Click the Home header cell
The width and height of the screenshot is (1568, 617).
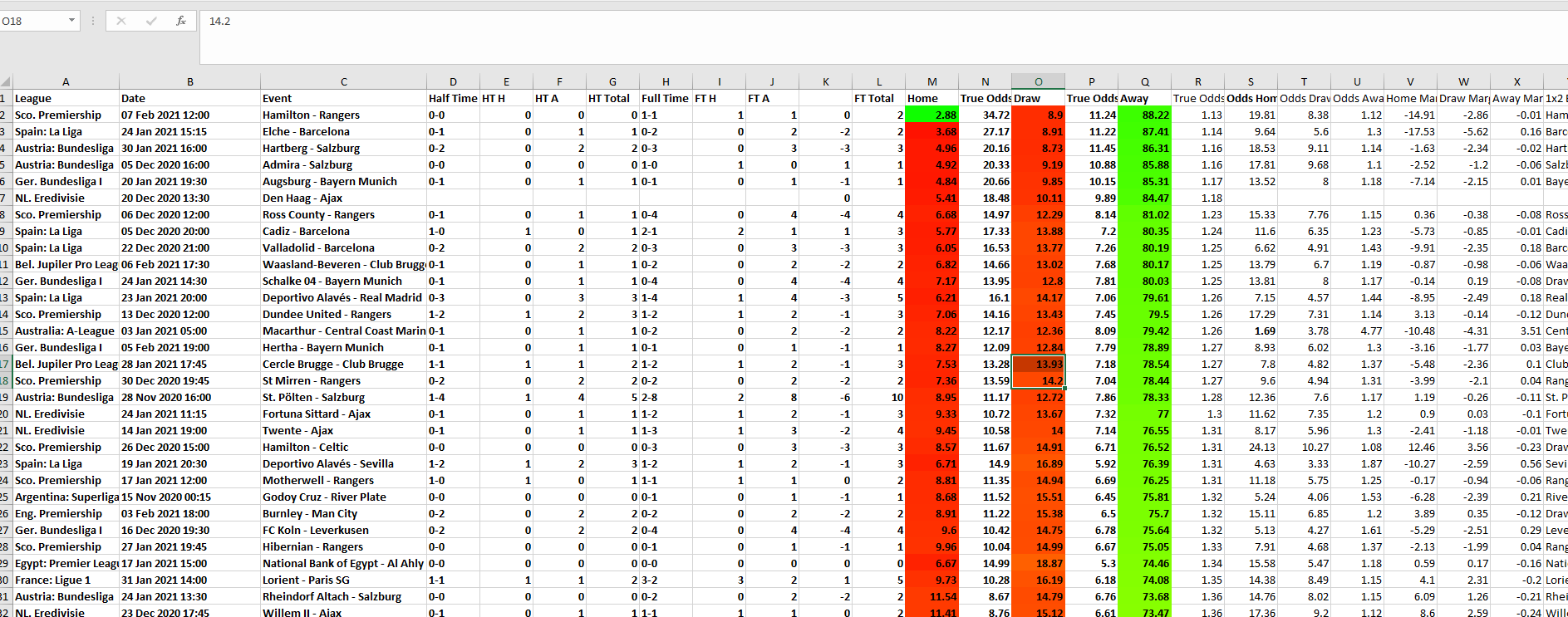click(x=931, y=98)
